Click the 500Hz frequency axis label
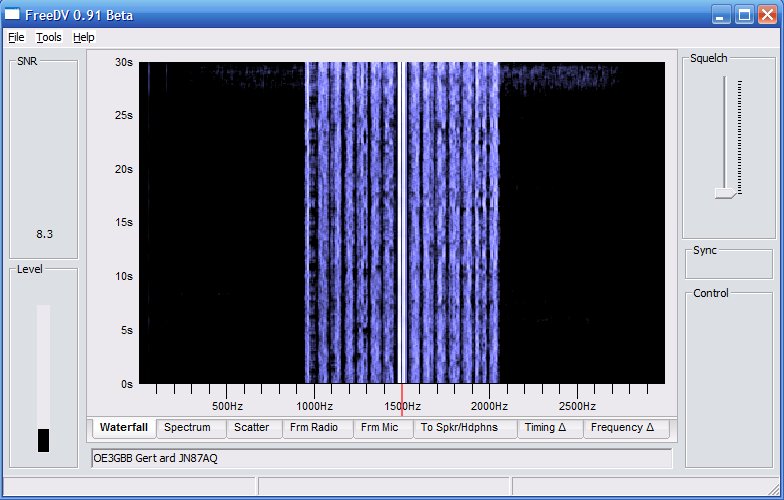This screenshot has width=784, height=500. point(228,406)
